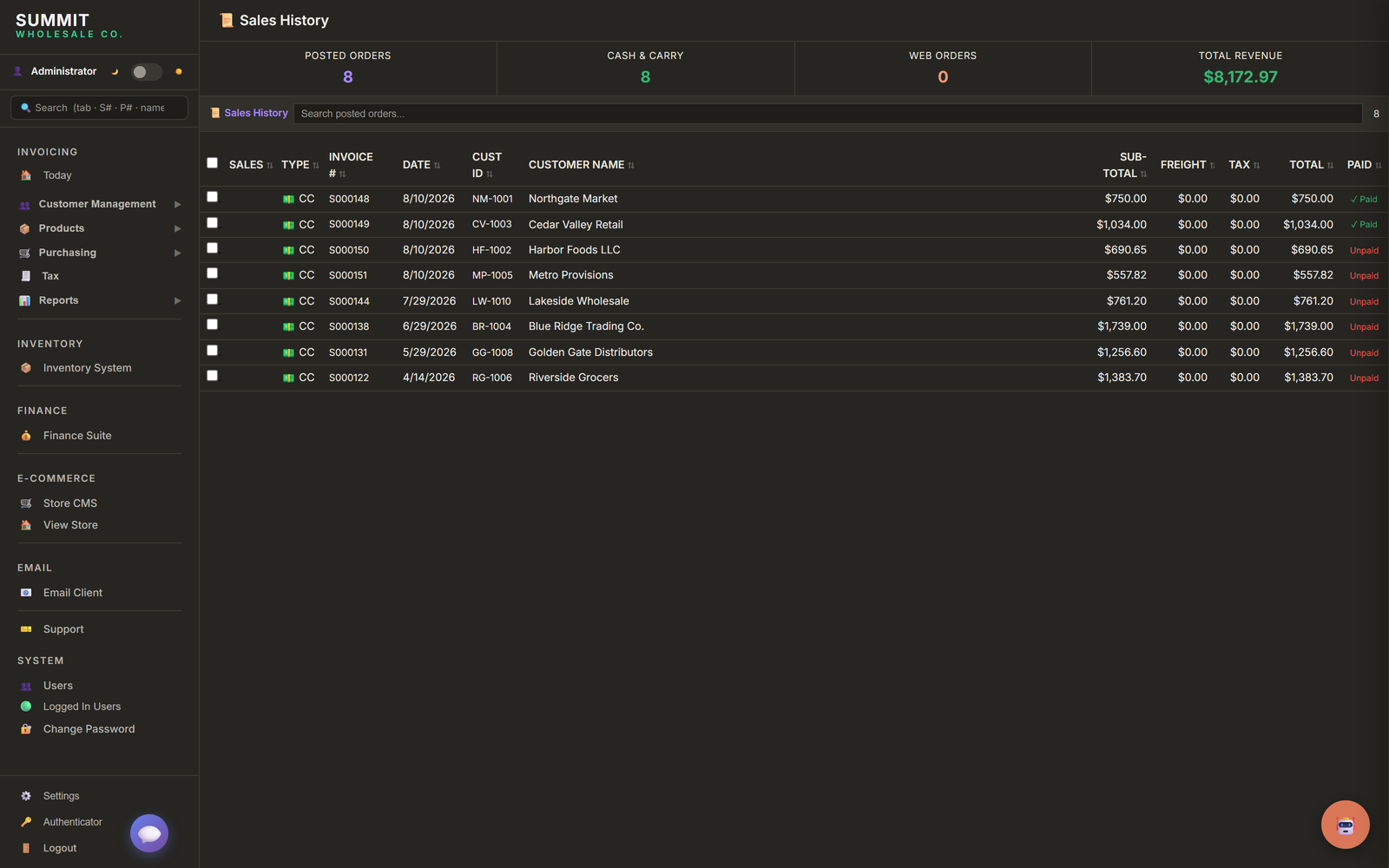Click the Paid status for Northgate Market
The height and width of the screenshot is (868, 1389).
coord(1364,199)
